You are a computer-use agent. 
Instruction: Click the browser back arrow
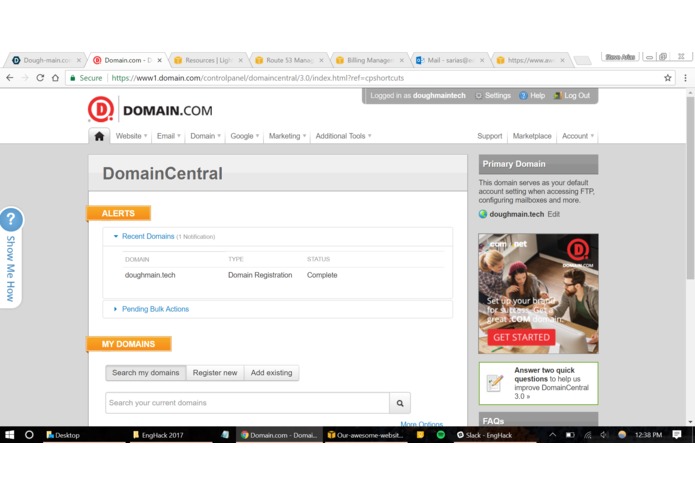pos(10,78)
